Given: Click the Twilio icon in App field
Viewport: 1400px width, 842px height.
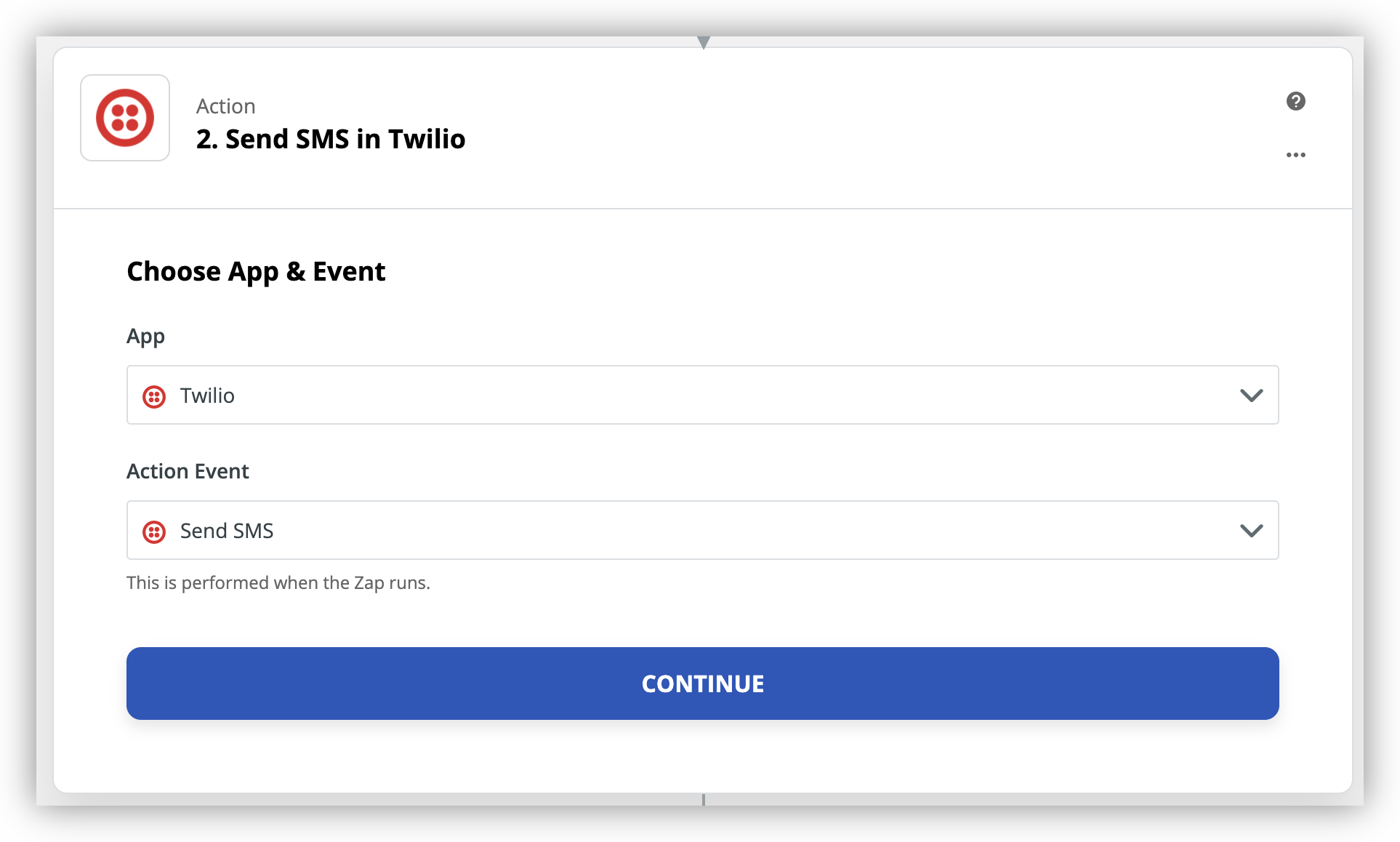Looking at the screenshot, I should tap(154, 396).
